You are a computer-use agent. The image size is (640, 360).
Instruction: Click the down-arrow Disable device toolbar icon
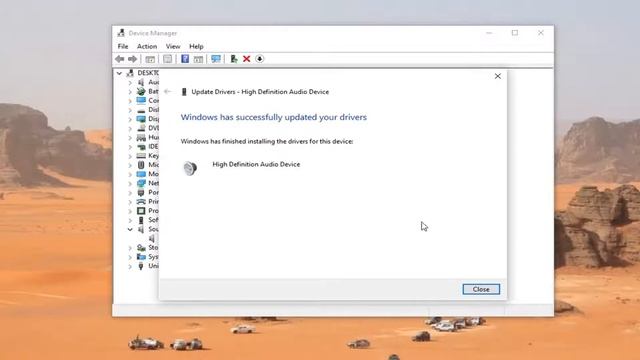[x=260, y=59]
